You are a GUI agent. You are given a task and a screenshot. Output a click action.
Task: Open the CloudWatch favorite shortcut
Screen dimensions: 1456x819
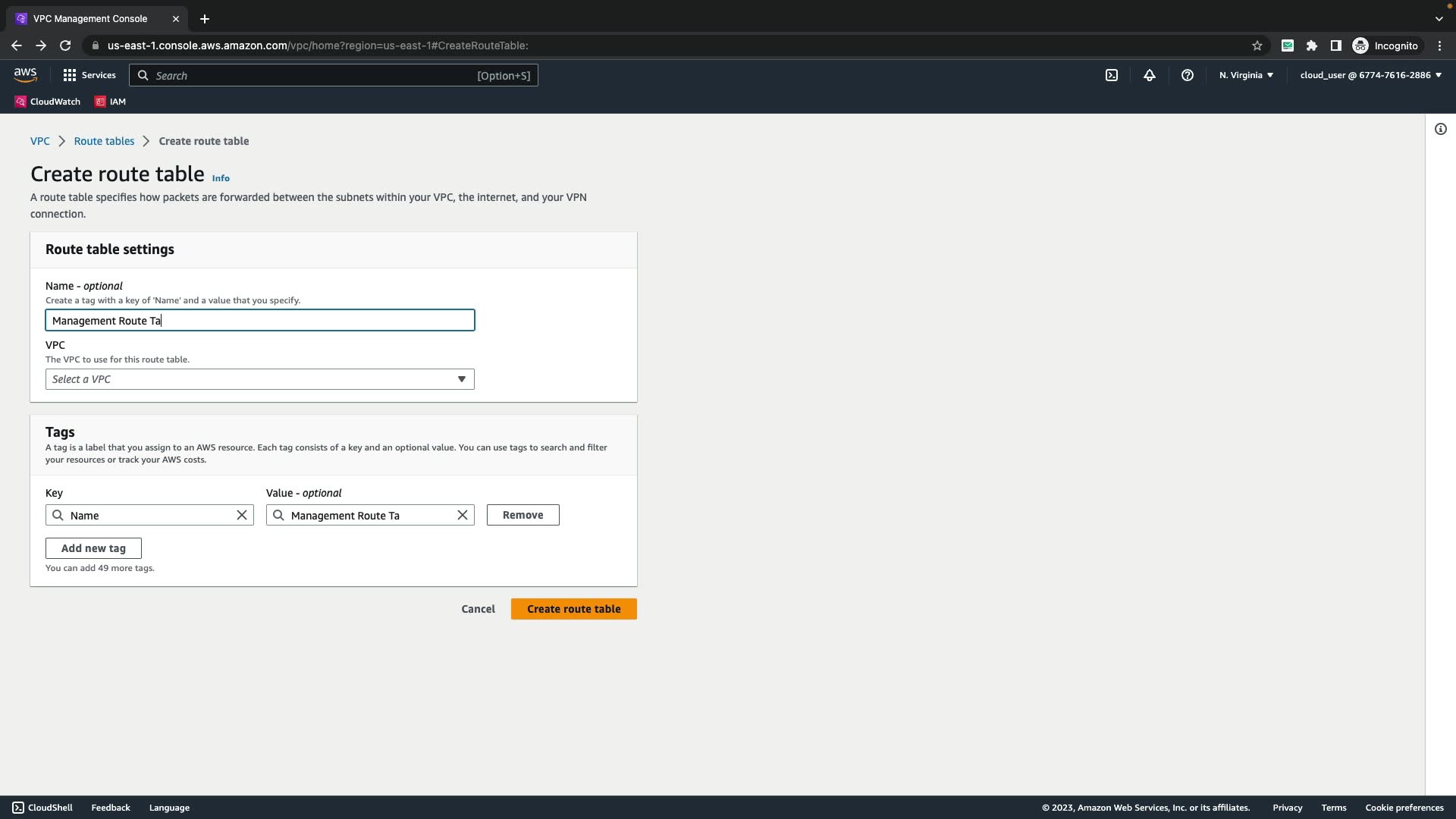pyautogui.click(x=48, y=102)
